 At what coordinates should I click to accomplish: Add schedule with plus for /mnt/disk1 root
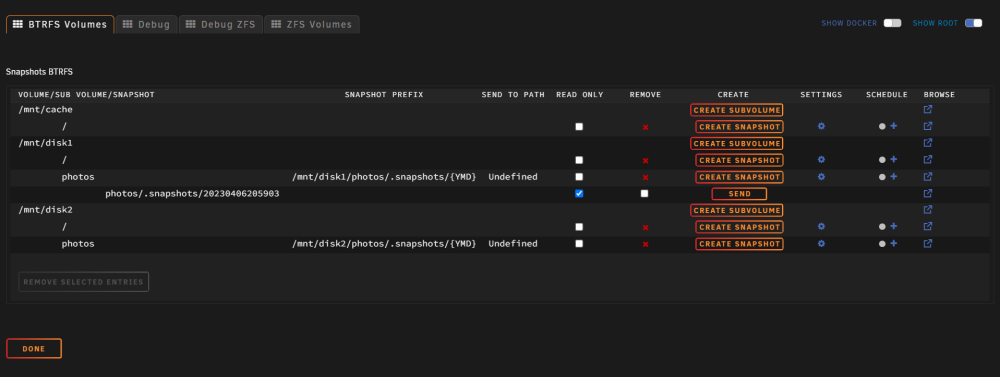[893, 159]
